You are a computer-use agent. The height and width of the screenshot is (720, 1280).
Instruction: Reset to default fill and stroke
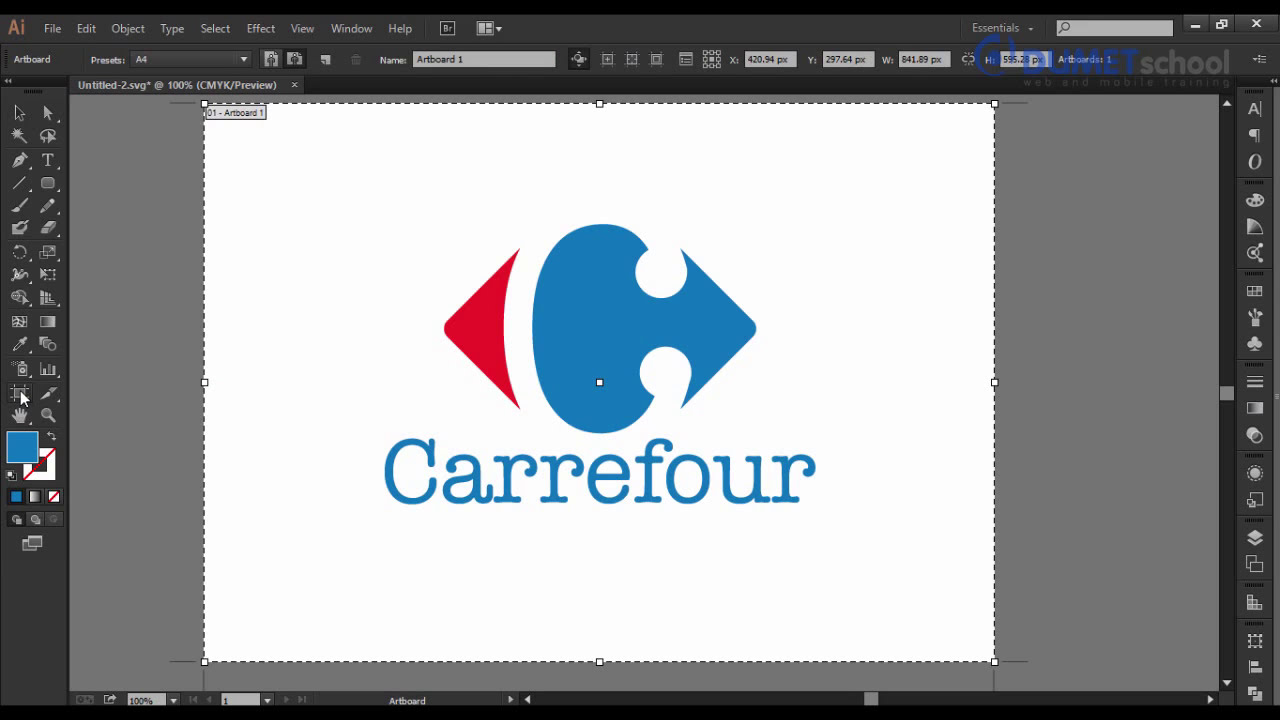pos(12,476)
